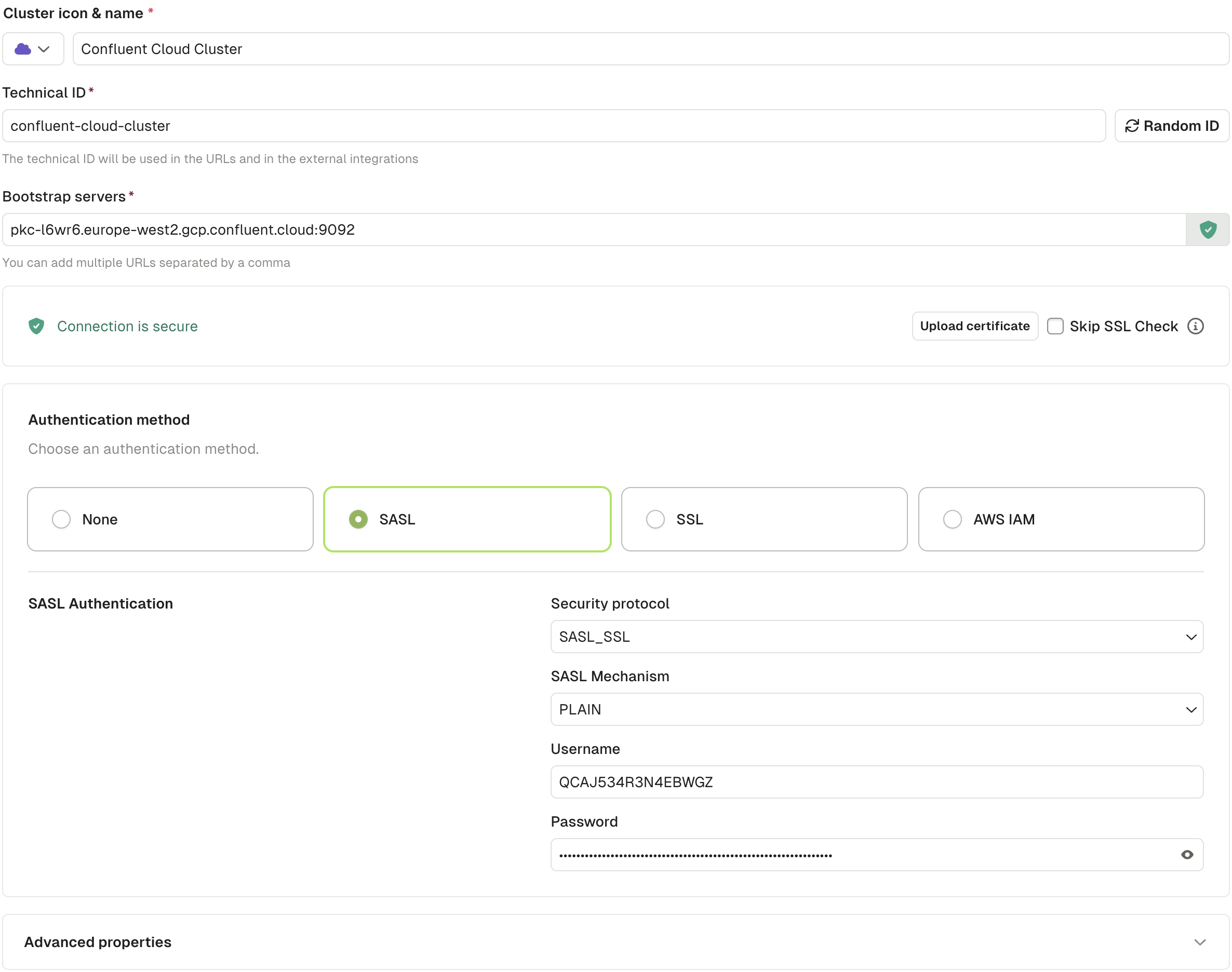Generate a Random ID
Image resolution: width=1232 pixels, height=972 pixels.
(1172, 126)
